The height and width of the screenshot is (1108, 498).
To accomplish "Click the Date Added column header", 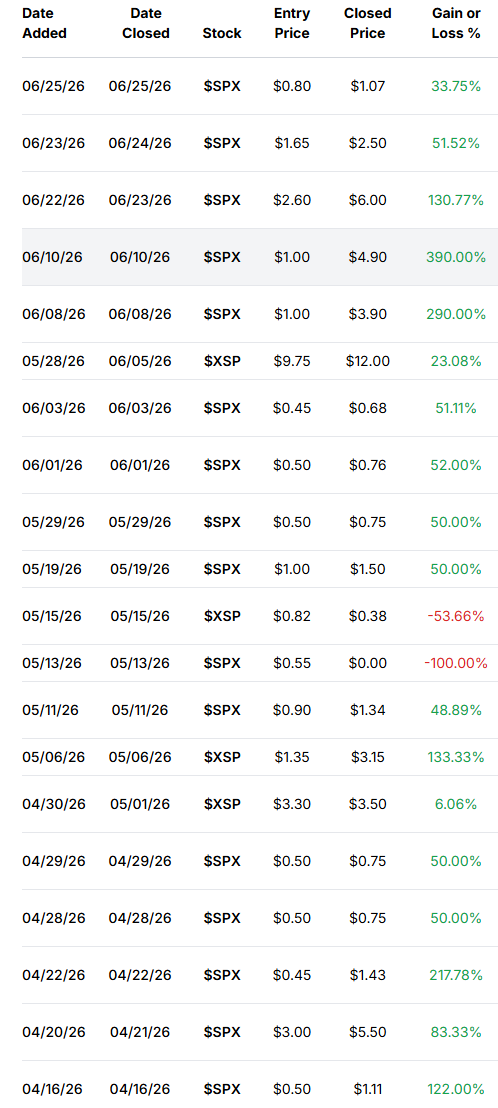I will coord(45,23).
